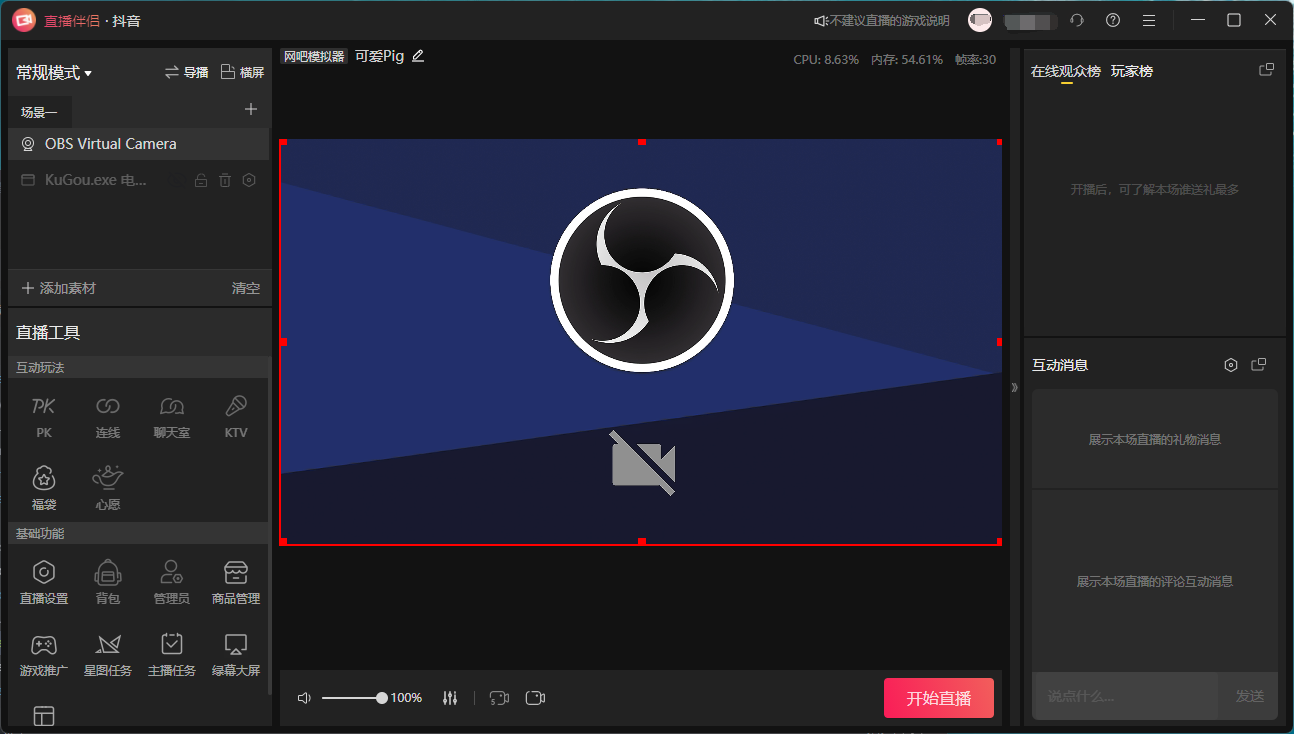Open 互动消息 settings hexagon icon

tap(1231, 365)
